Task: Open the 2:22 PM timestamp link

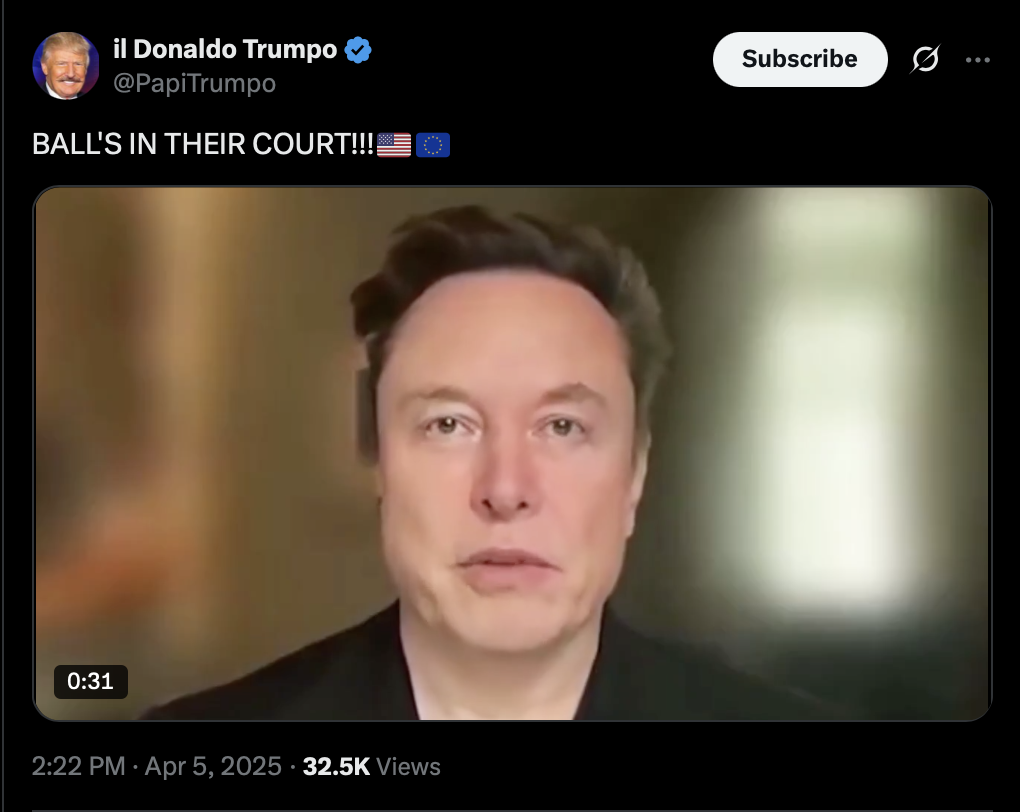Action: pyautogui.click(x=78, y=766)
